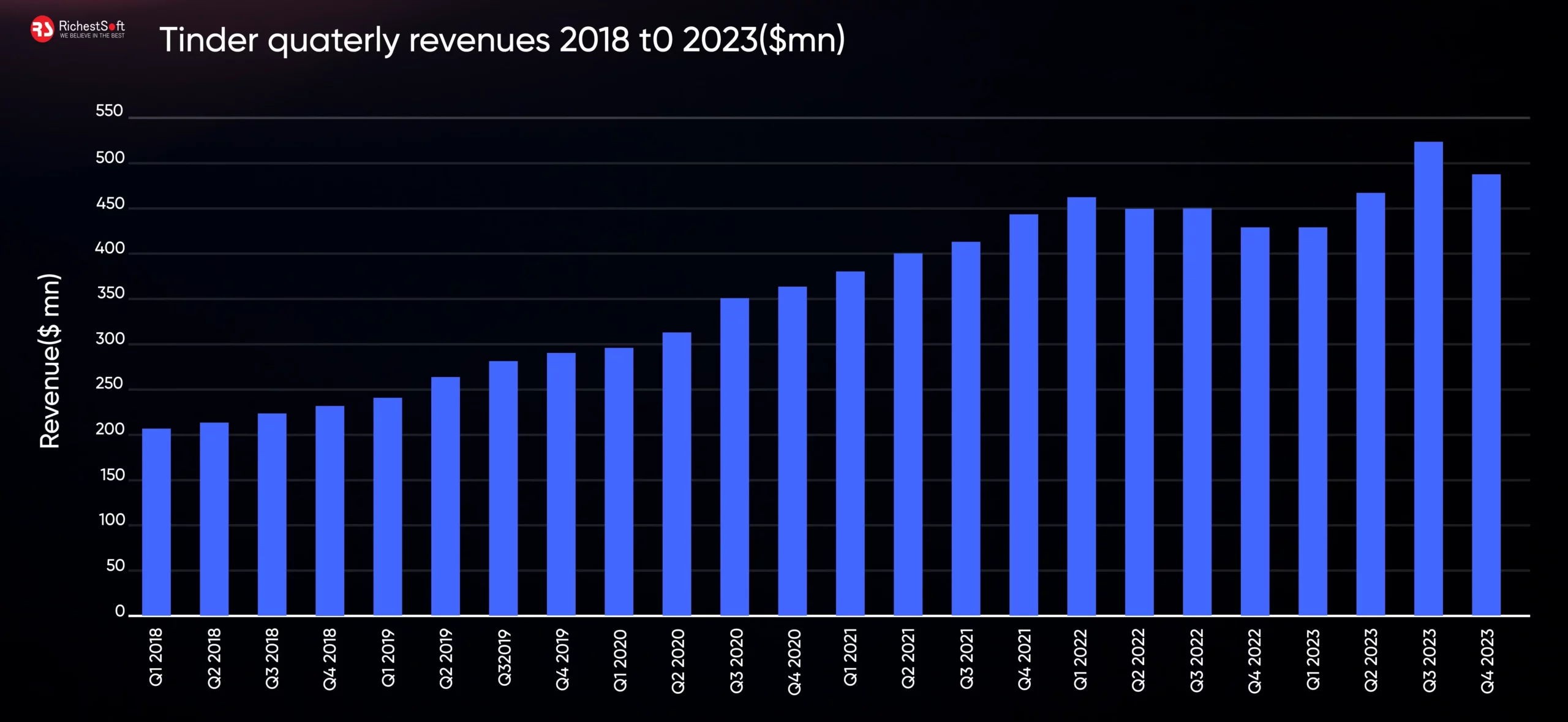Click the '550' y-axis label
1568x722 pixels.
coord(109,111)
